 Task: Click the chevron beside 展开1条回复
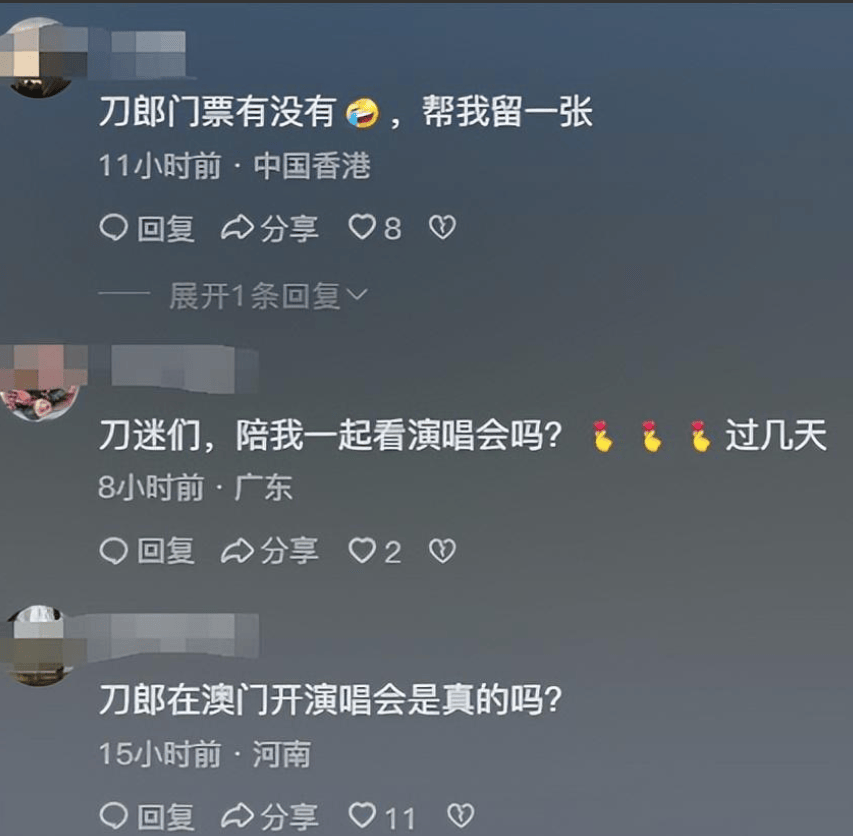[357, 294]
